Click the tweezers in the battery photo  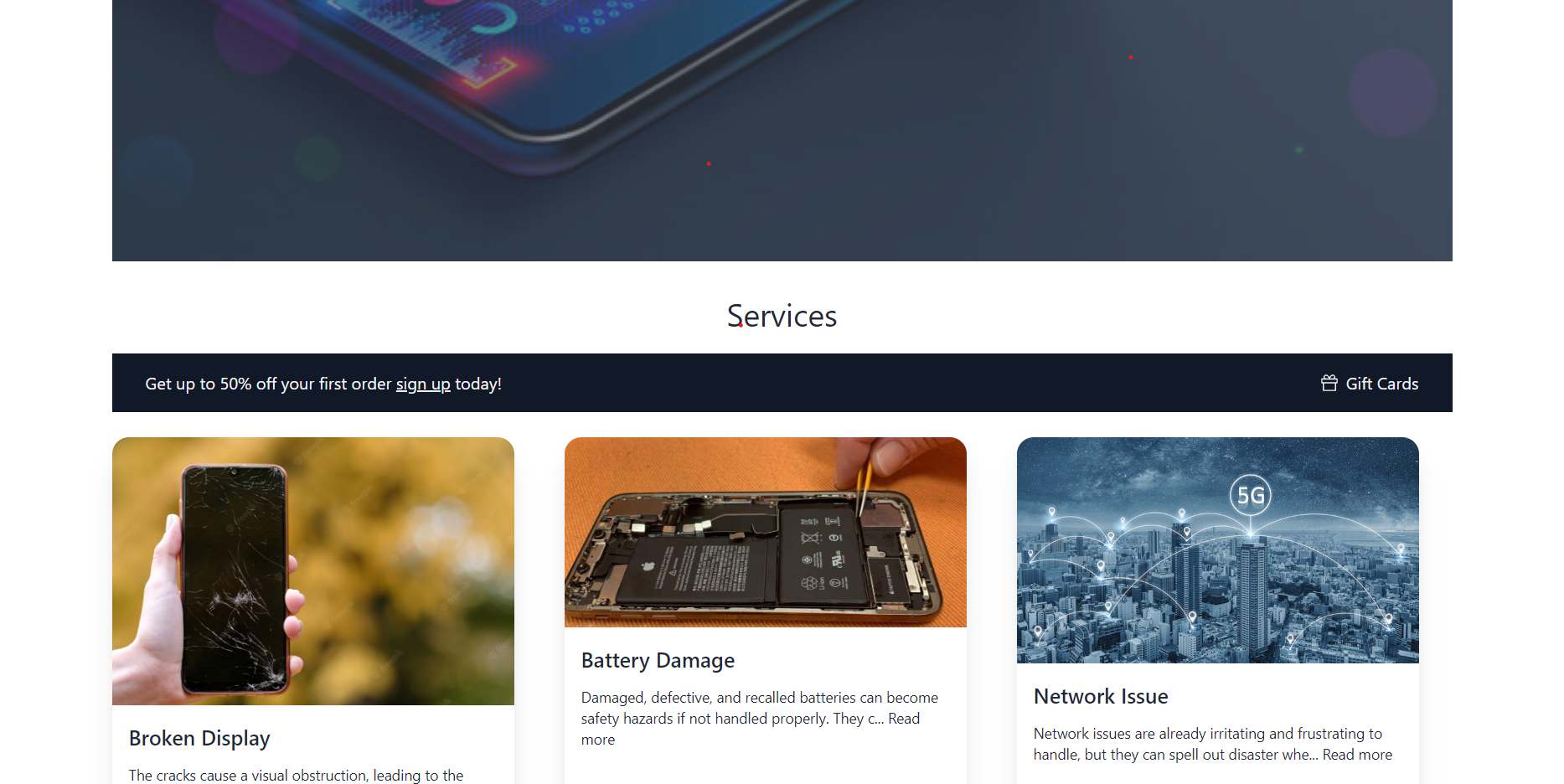pos(864,489)
